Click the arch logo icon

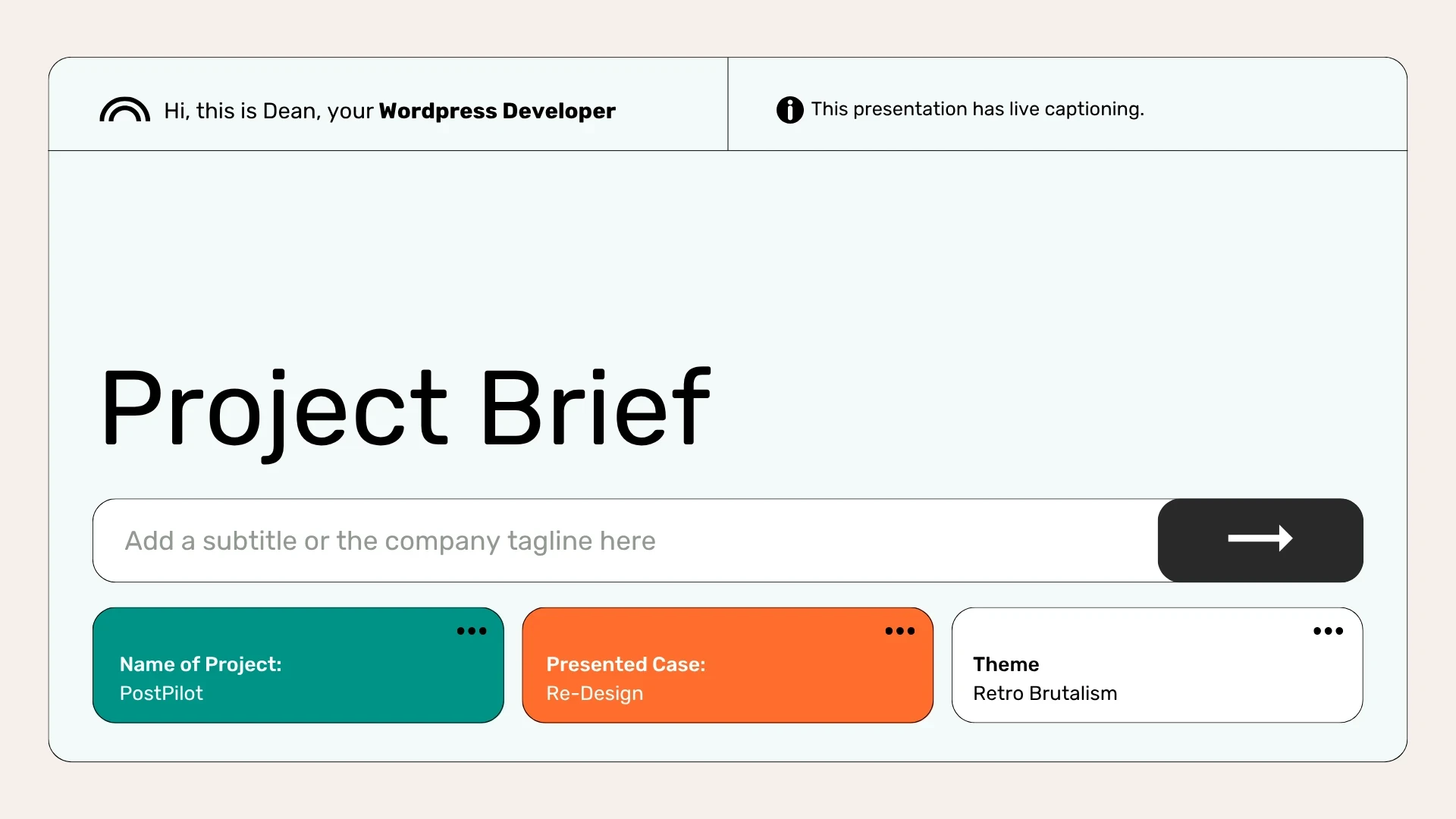(x=124, y=110)
